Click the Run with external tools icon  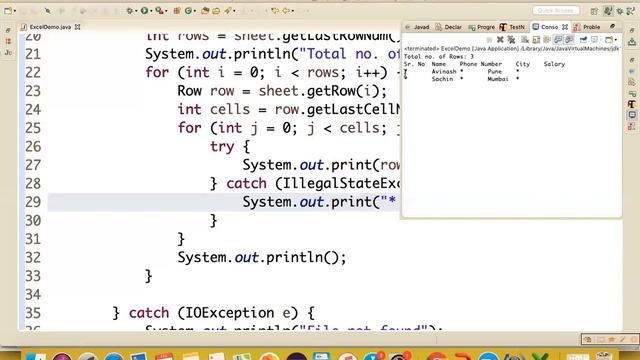159,11
